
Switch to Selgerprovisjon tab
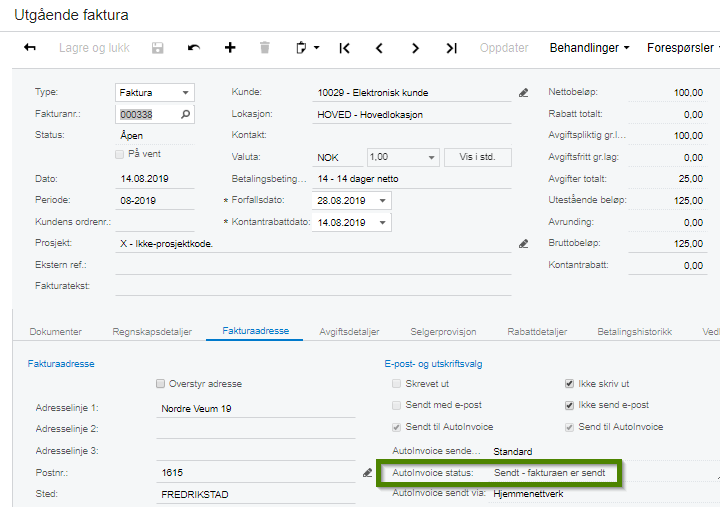[x=443, y=332]
